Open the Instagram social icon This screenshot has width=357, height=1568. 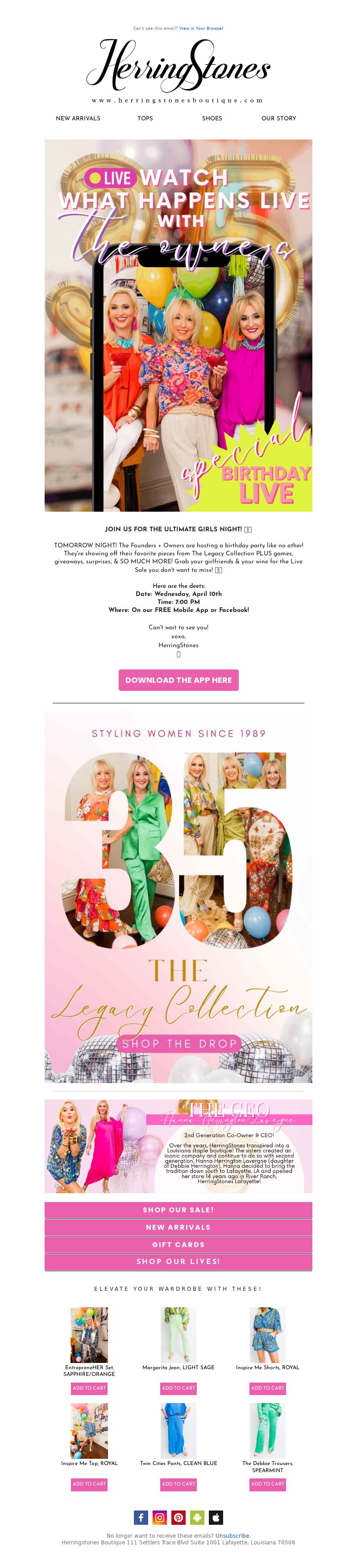point(160,1518)
